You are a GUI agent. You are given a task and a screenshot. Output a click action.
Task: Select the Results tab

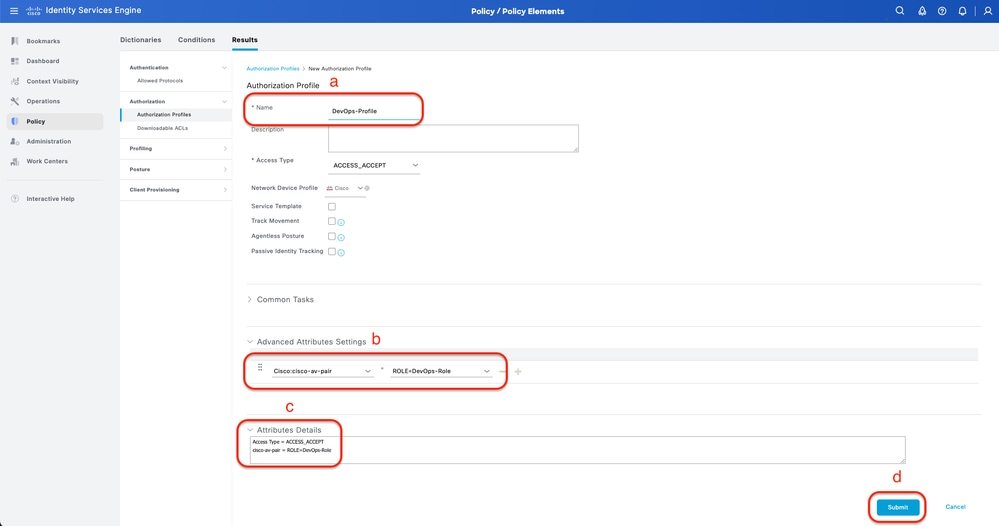point(245,39)
